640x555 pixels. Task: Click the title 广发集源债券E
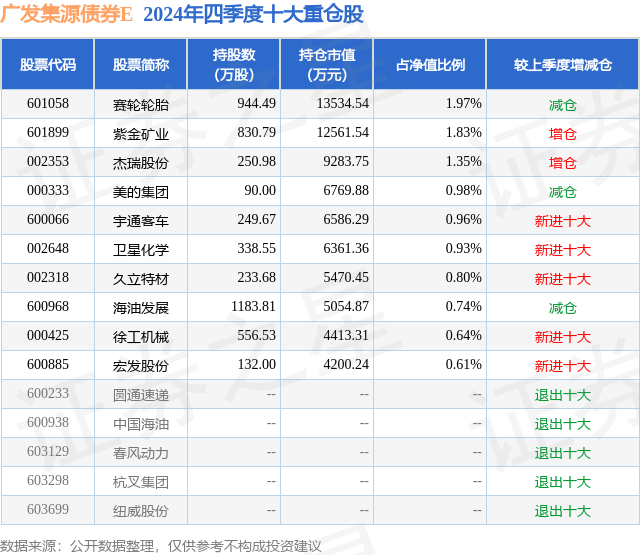coord(67,14)
